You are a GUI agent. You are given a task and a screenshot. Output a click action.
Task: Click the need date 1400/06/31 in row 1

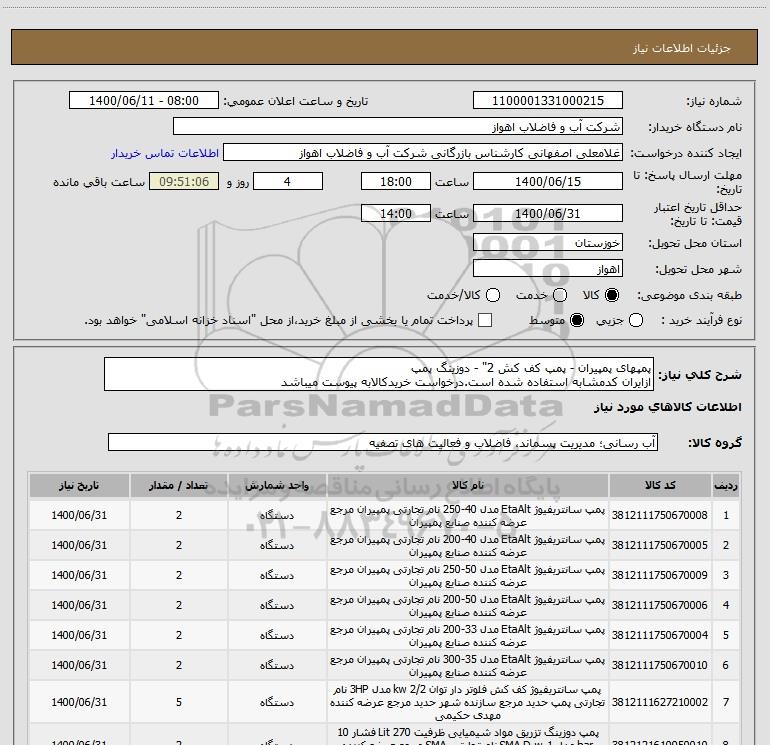point(79,515)
